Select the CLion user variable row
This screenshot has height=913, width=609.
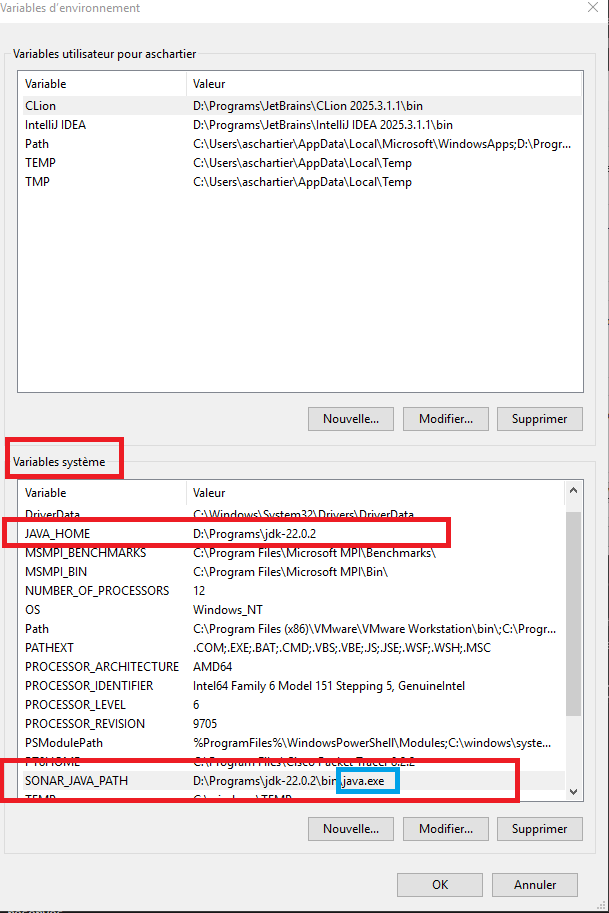coord(300,106)
